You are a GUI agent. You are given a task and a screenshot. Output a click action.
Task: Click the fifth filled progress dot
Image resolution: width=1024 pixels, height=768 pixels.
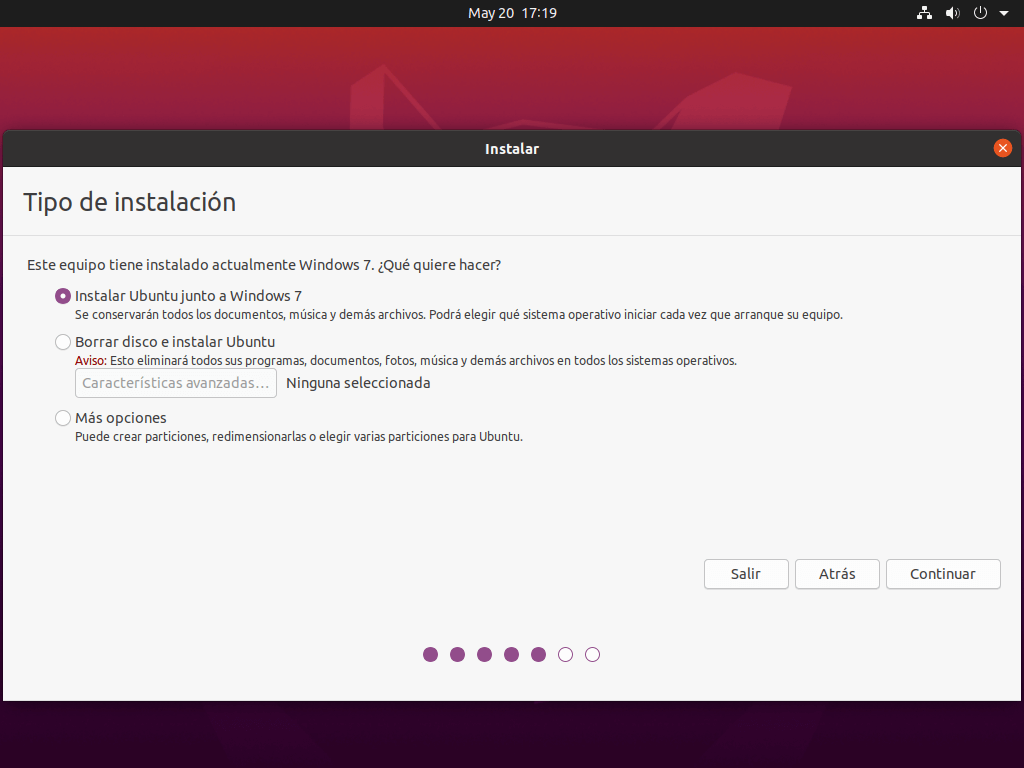coord(539,655)
